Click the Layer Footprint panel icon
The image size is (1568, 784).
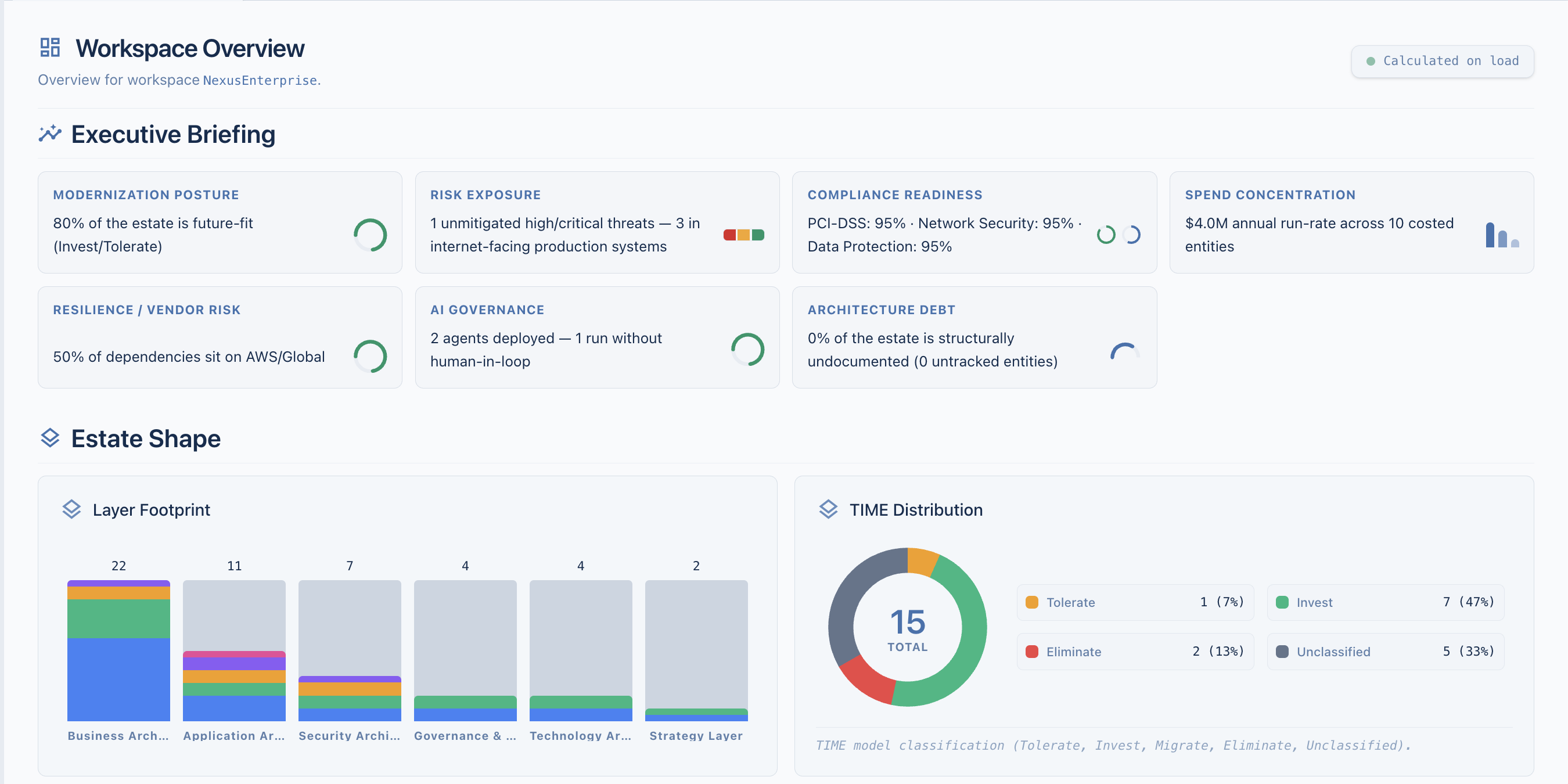72,509
